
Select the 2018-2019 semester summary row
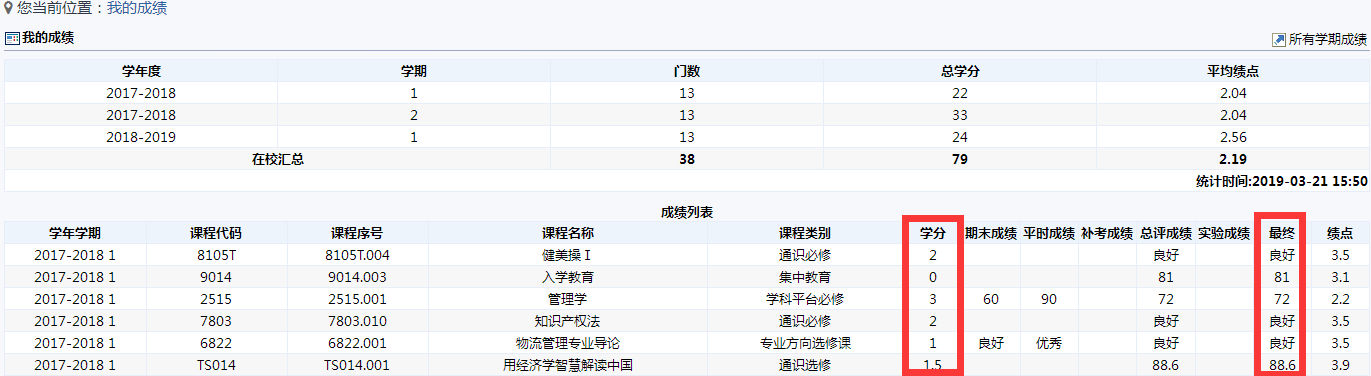pos(686,137)
